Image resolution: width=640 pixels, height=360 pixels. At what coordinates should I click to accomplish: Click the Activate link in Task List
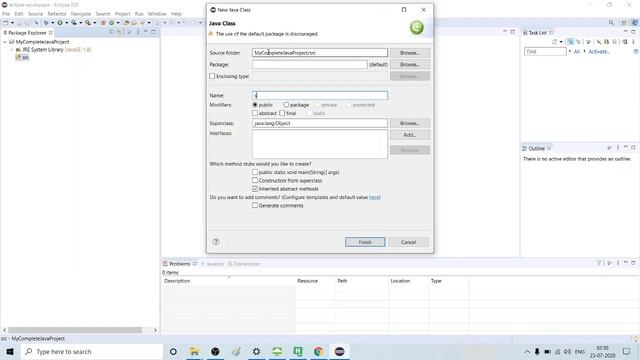pos(599,52)
